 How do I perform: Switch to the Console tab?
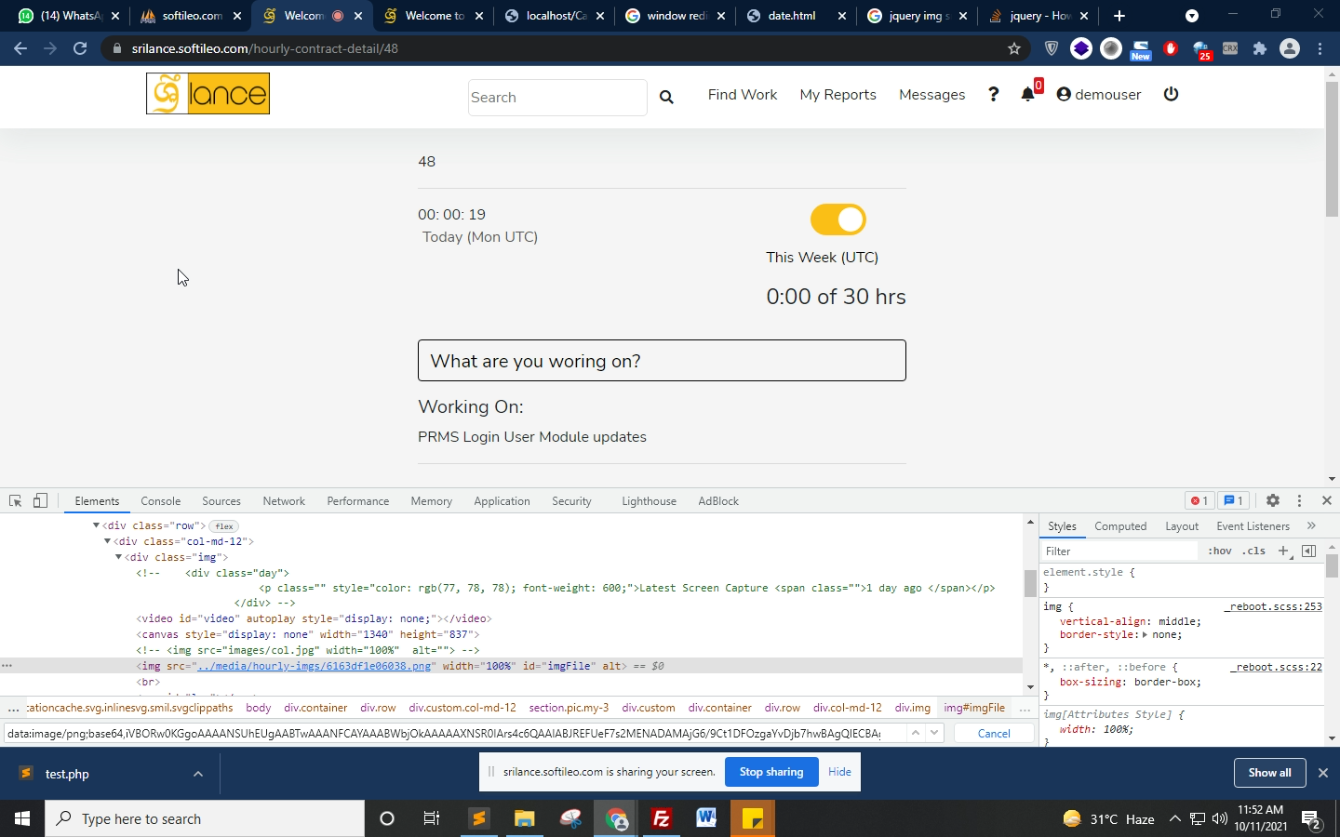160,501
